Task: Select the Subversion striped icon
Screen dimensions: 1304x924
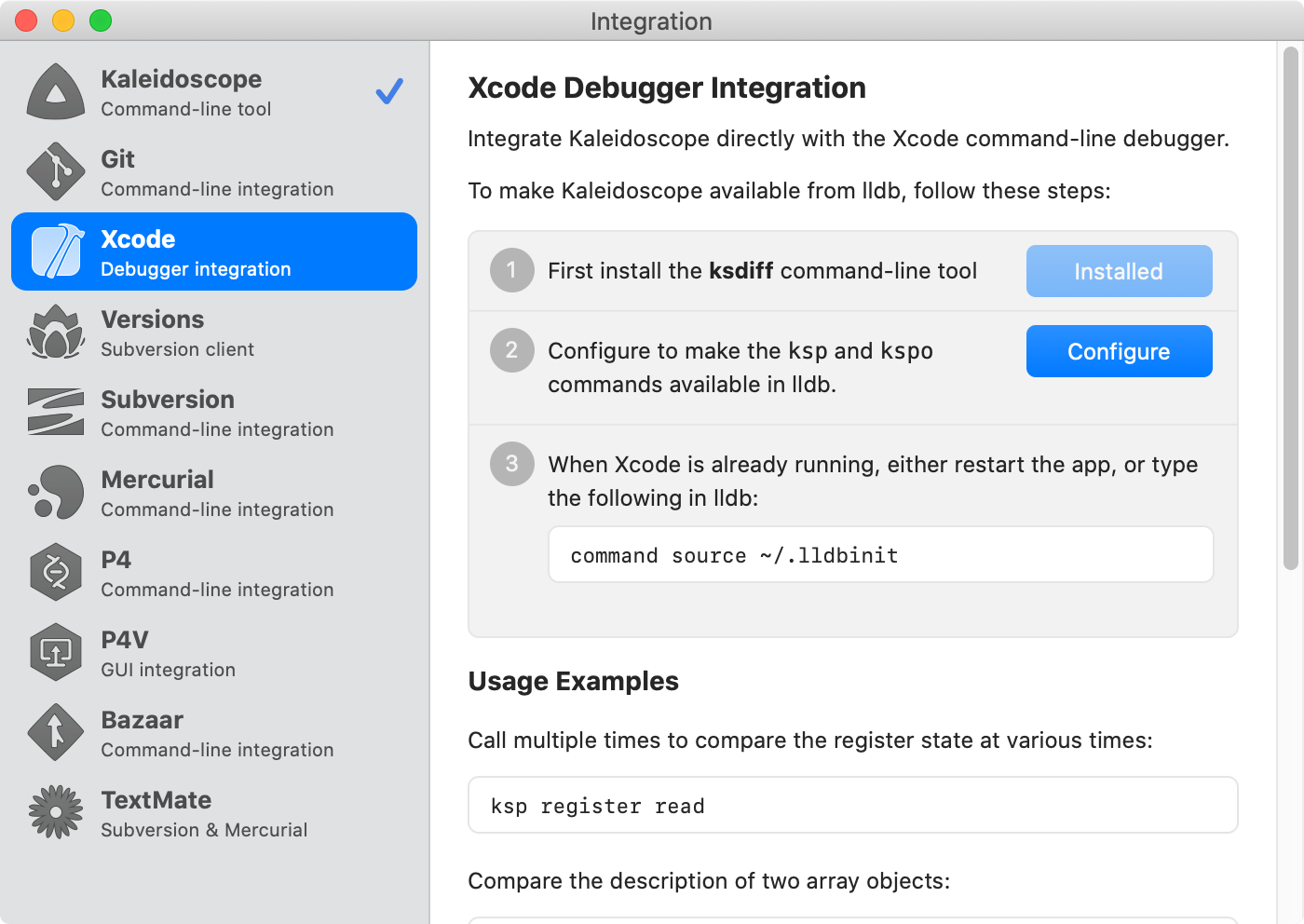Action: [56, 413]
